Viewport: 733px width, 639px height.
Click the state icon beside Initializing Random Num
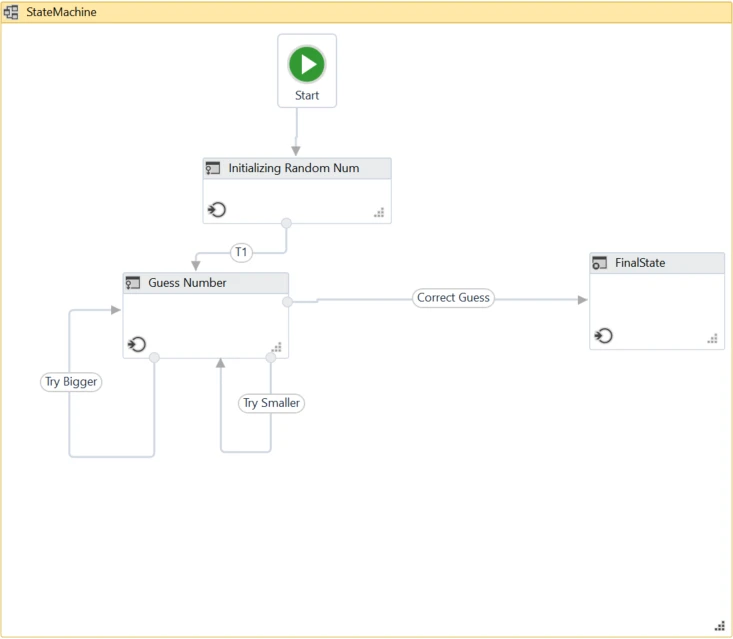(x=213, y=168)
